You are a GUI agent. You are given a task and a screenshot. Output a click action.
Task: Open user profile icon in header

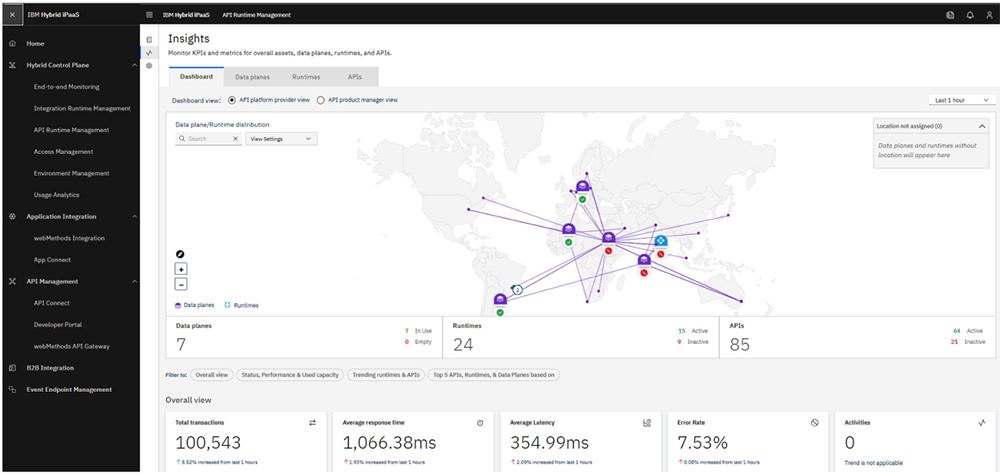pyautogui.click(x=987, y=15)
